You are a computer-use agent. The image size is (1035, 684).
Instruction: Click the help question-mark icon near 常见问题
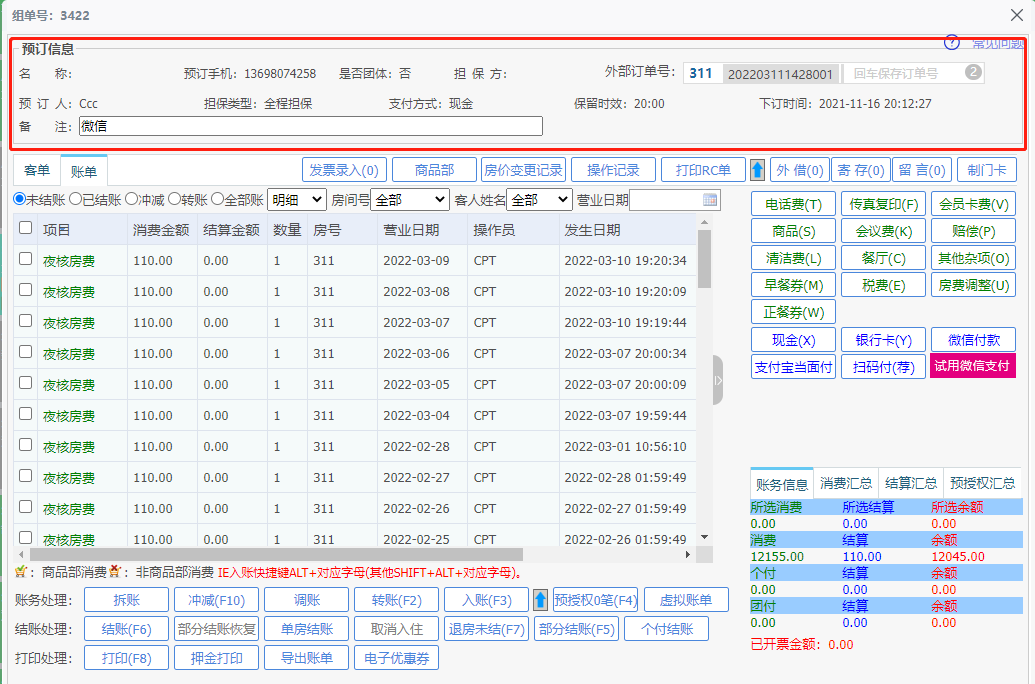[952, 43]
